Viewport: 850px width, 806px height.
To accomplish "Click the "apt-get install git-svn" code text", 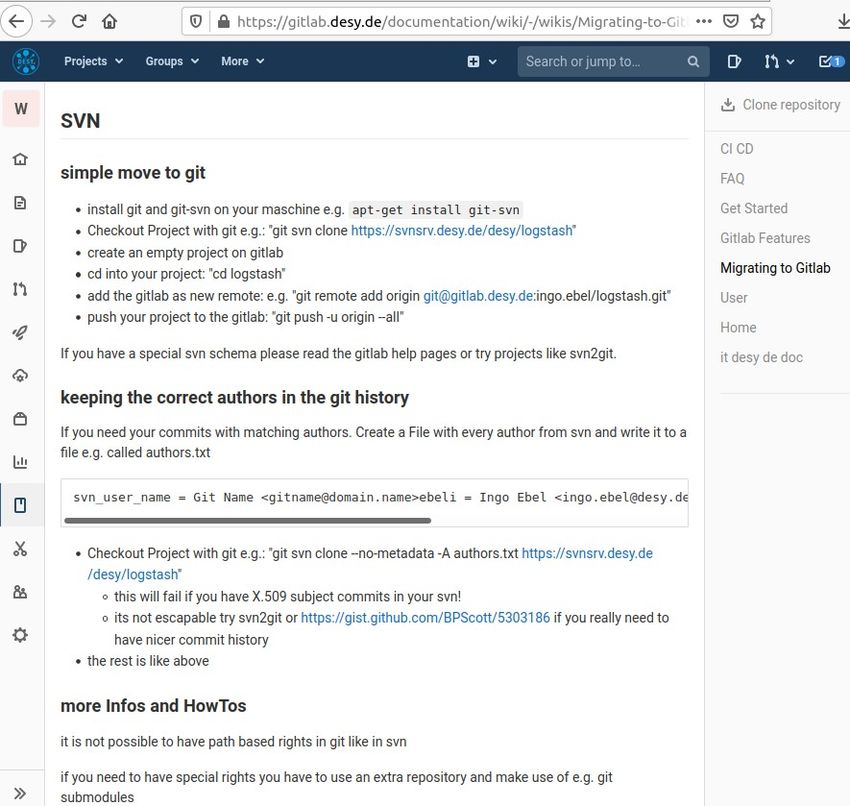I will click(x=436, y=210).
